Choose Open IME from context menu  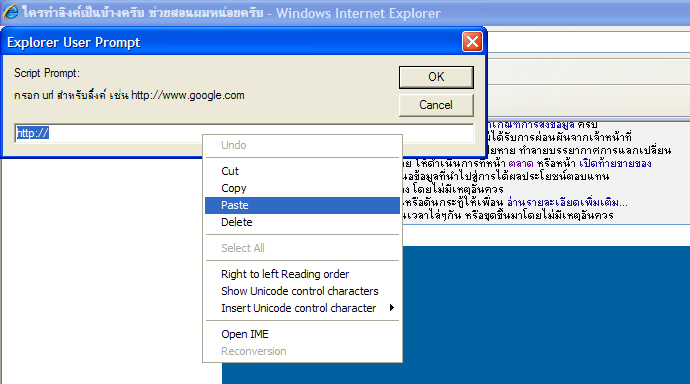click(x=302, y=334)
